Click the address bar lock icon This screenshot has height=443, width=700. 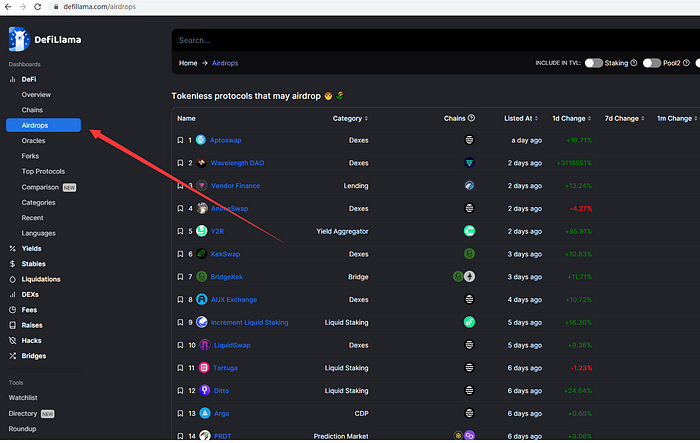[56, 7]
